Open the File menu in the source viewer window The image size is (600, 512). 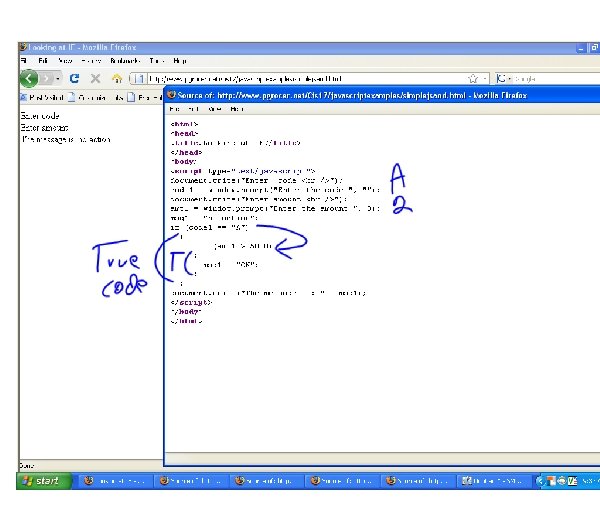pyautogui.click(x=174, y=109)
